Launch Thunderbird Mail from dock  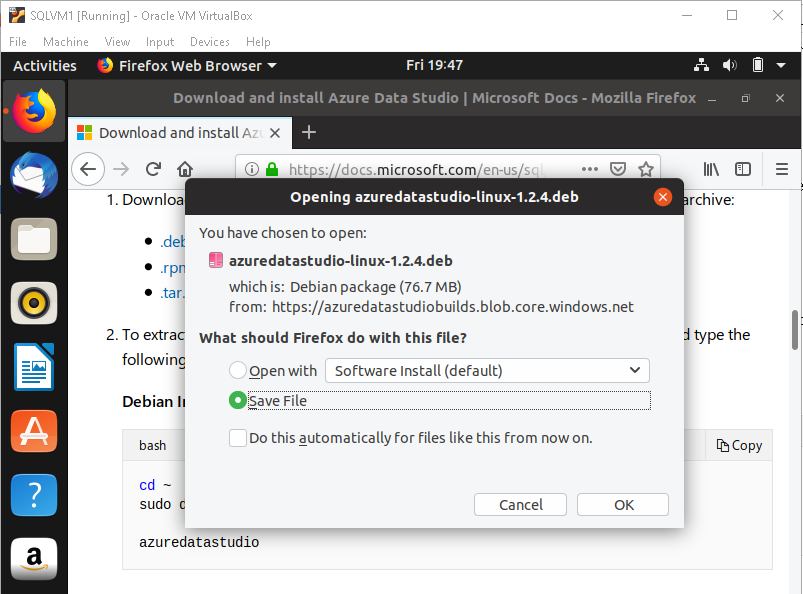(x=34, y=174)
